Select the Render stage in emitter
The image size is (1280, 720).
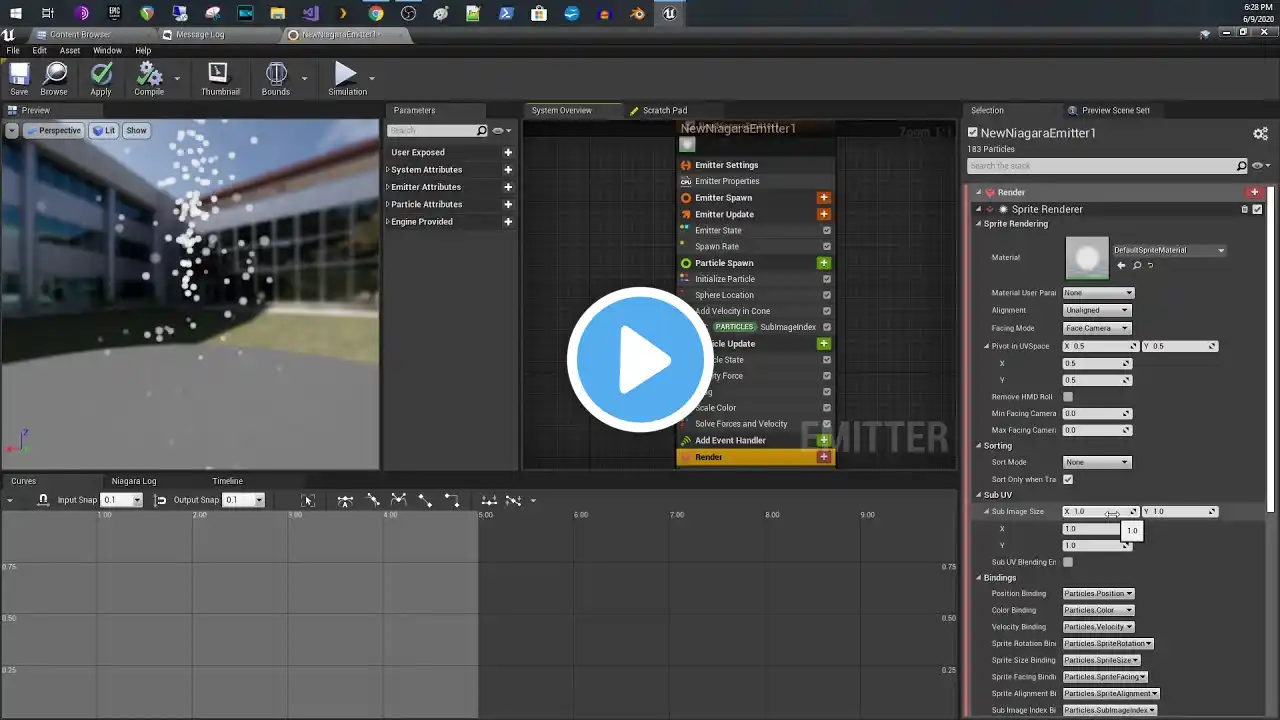coord(709,457)
